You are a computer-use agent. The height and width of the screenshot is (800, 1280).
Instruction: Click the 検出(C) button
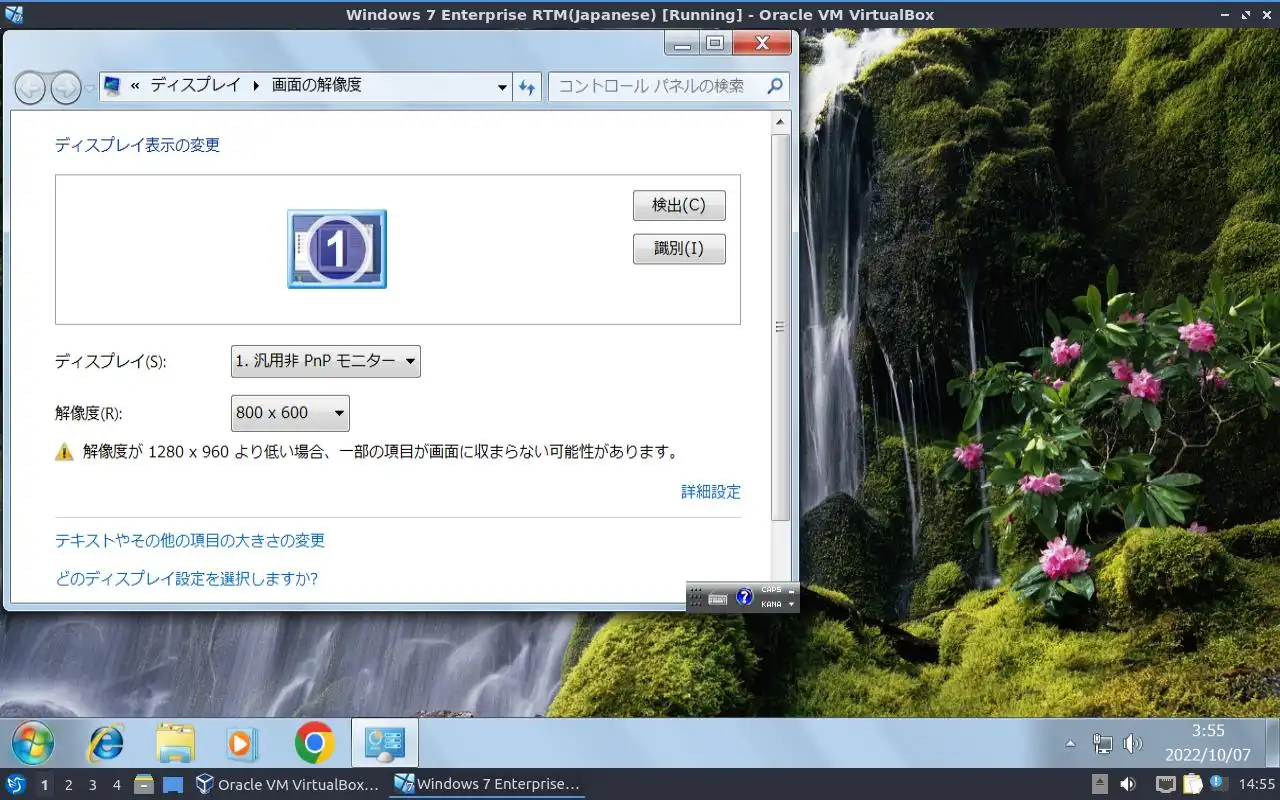(x=679, y=205)
